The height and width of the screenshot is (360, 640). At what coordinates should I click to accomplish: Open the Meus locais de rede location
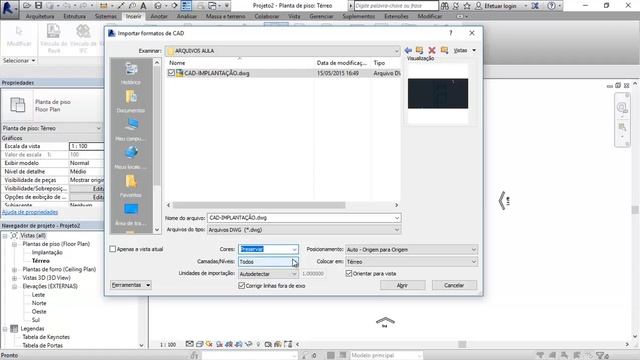click(x=131, y=158)
